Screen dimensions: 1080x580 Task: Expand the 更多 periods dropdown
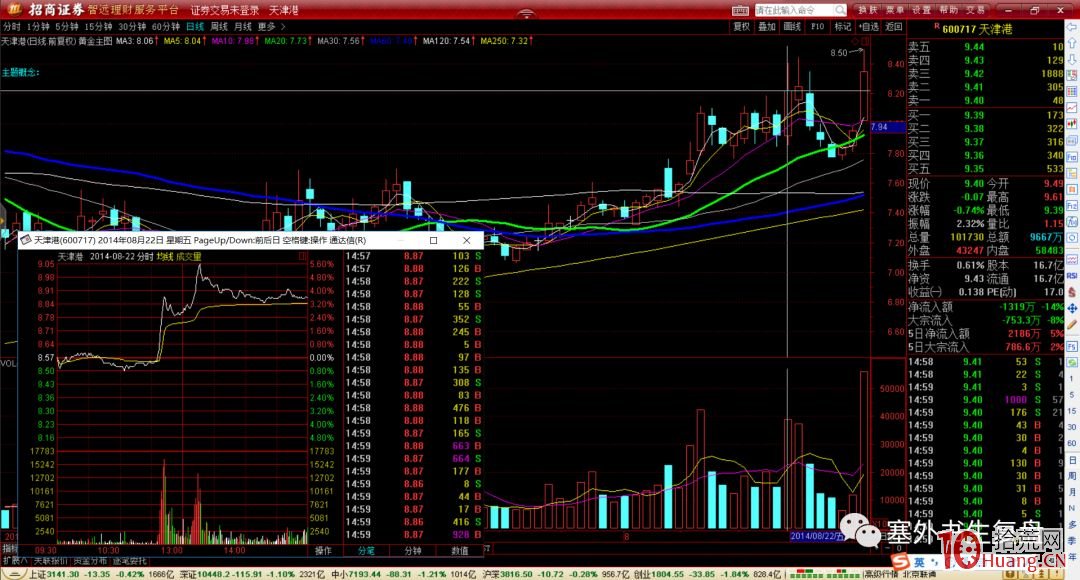pos(271,27)
